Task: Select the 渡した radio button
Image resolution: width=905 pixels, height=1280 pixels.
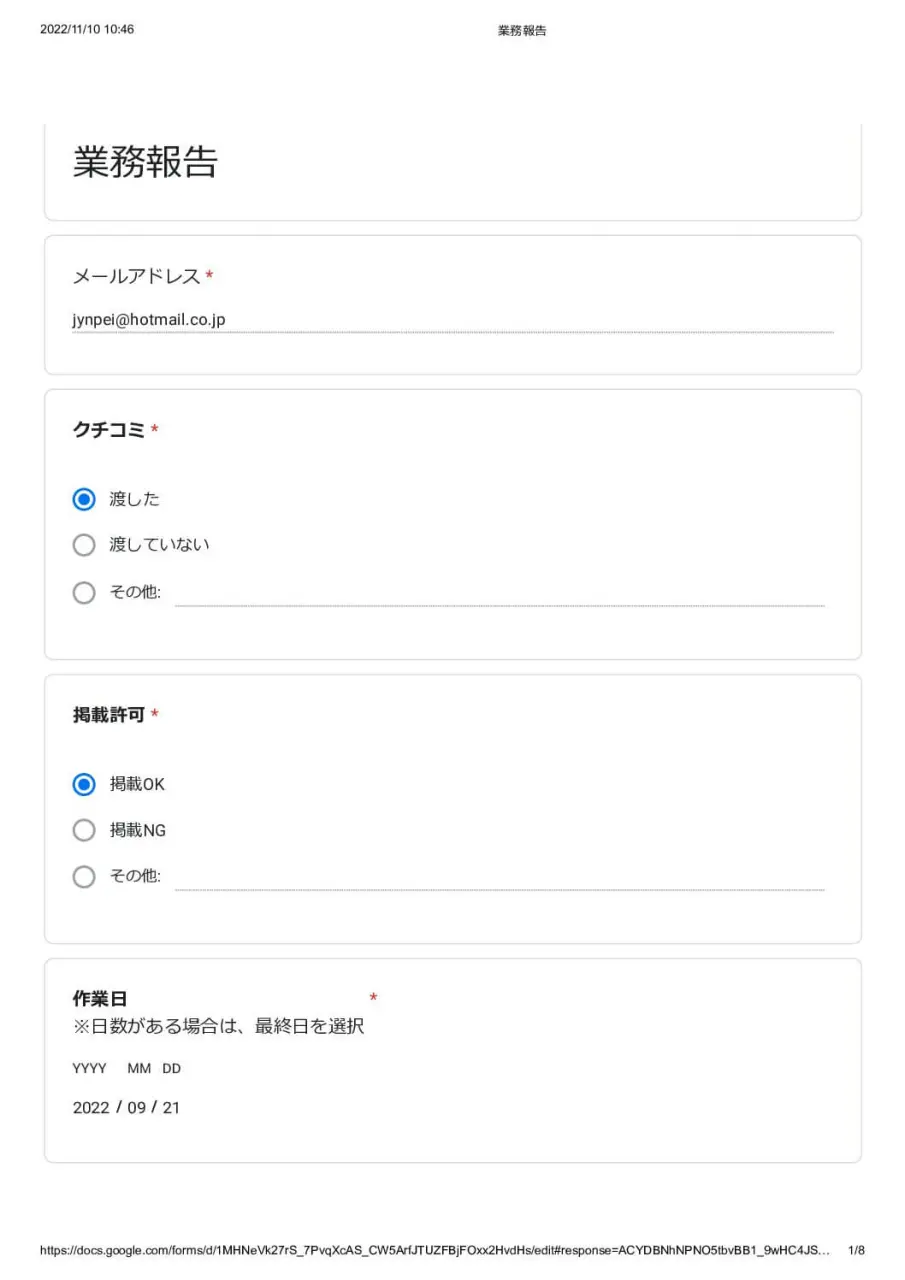Action: tap(84, 499)
